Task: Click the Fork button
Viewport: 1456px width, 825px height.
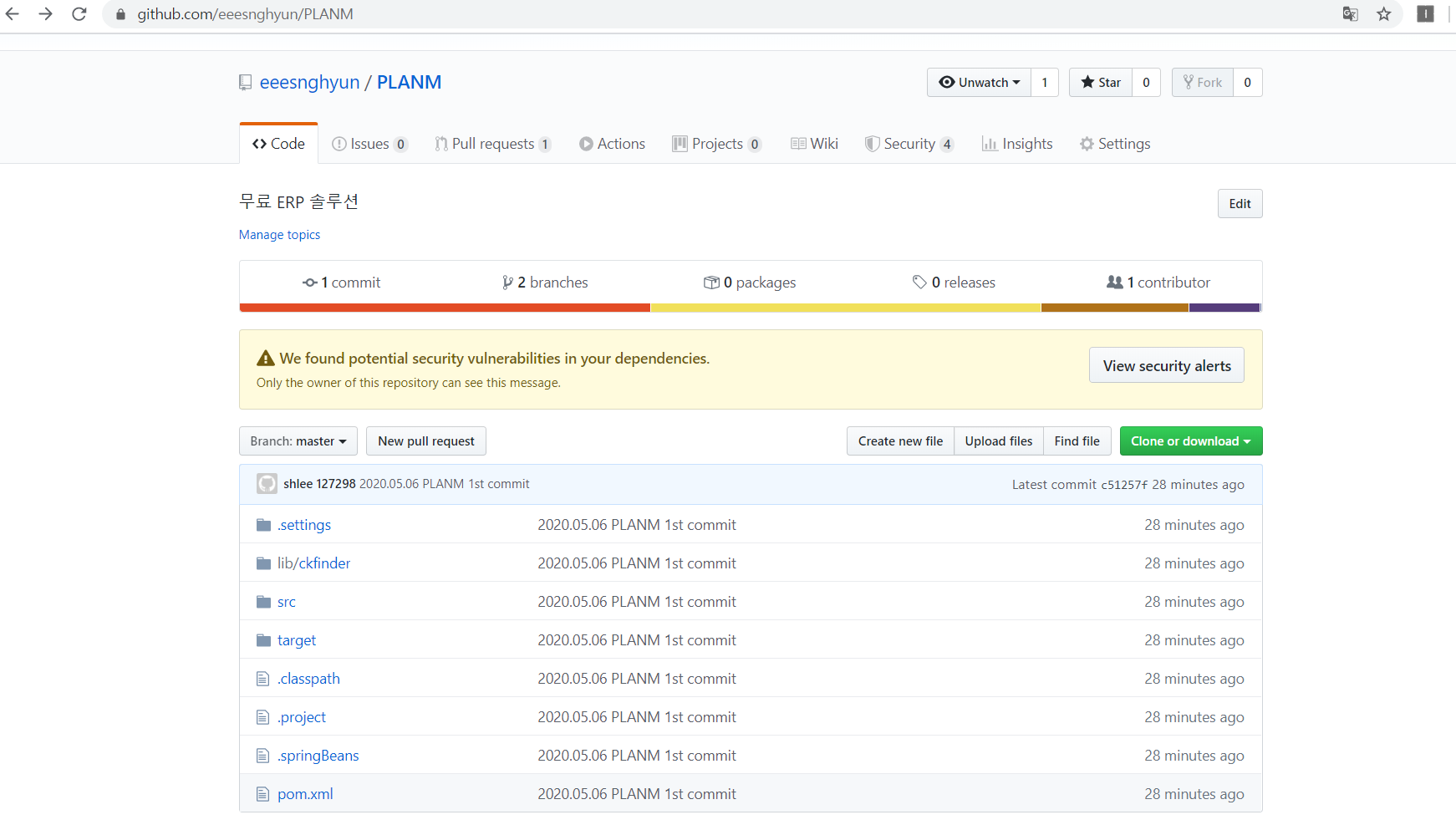Action: [1203, 83]
